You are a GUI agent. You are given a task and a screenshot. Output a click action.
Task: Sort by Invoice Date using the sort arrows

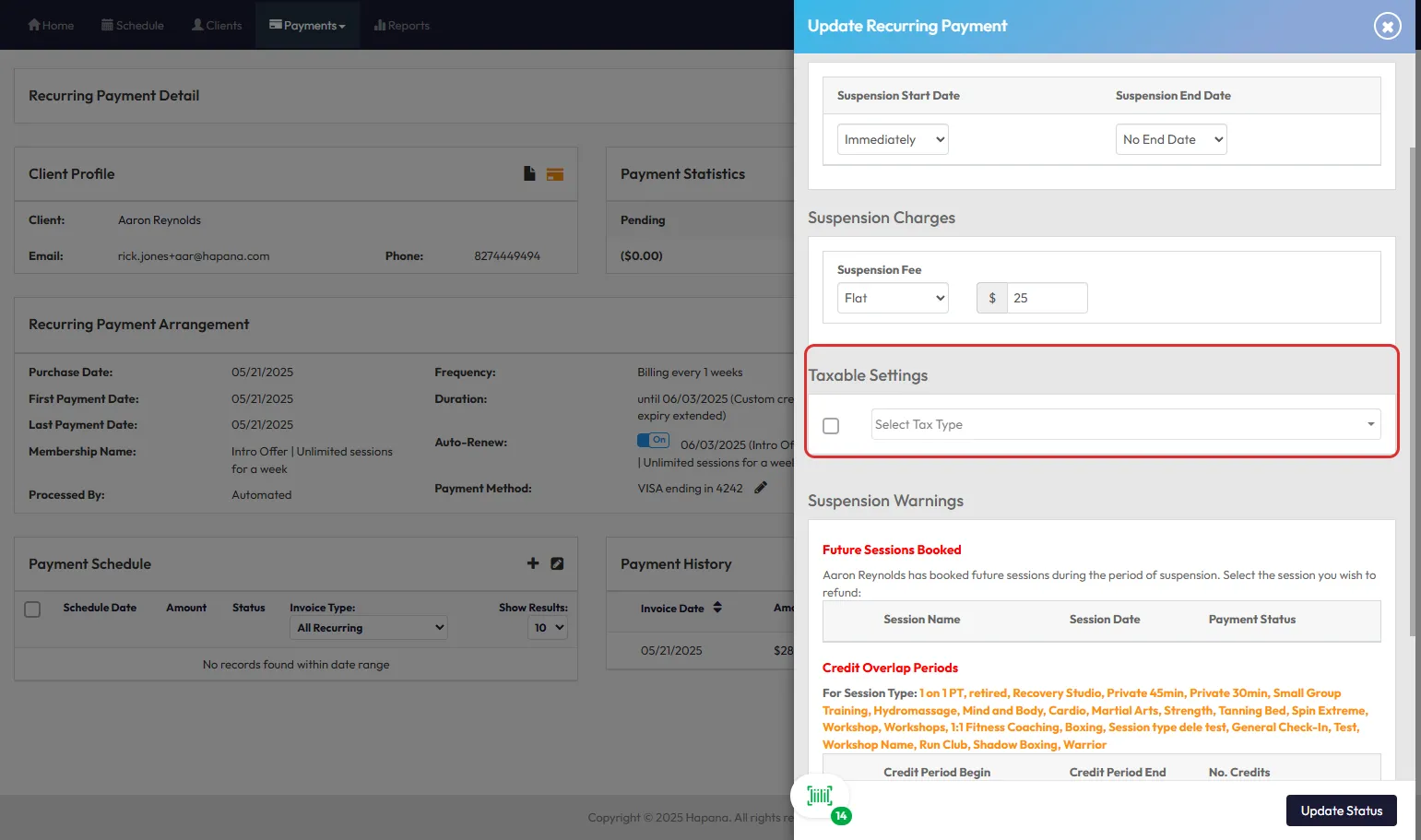(717, 608)
